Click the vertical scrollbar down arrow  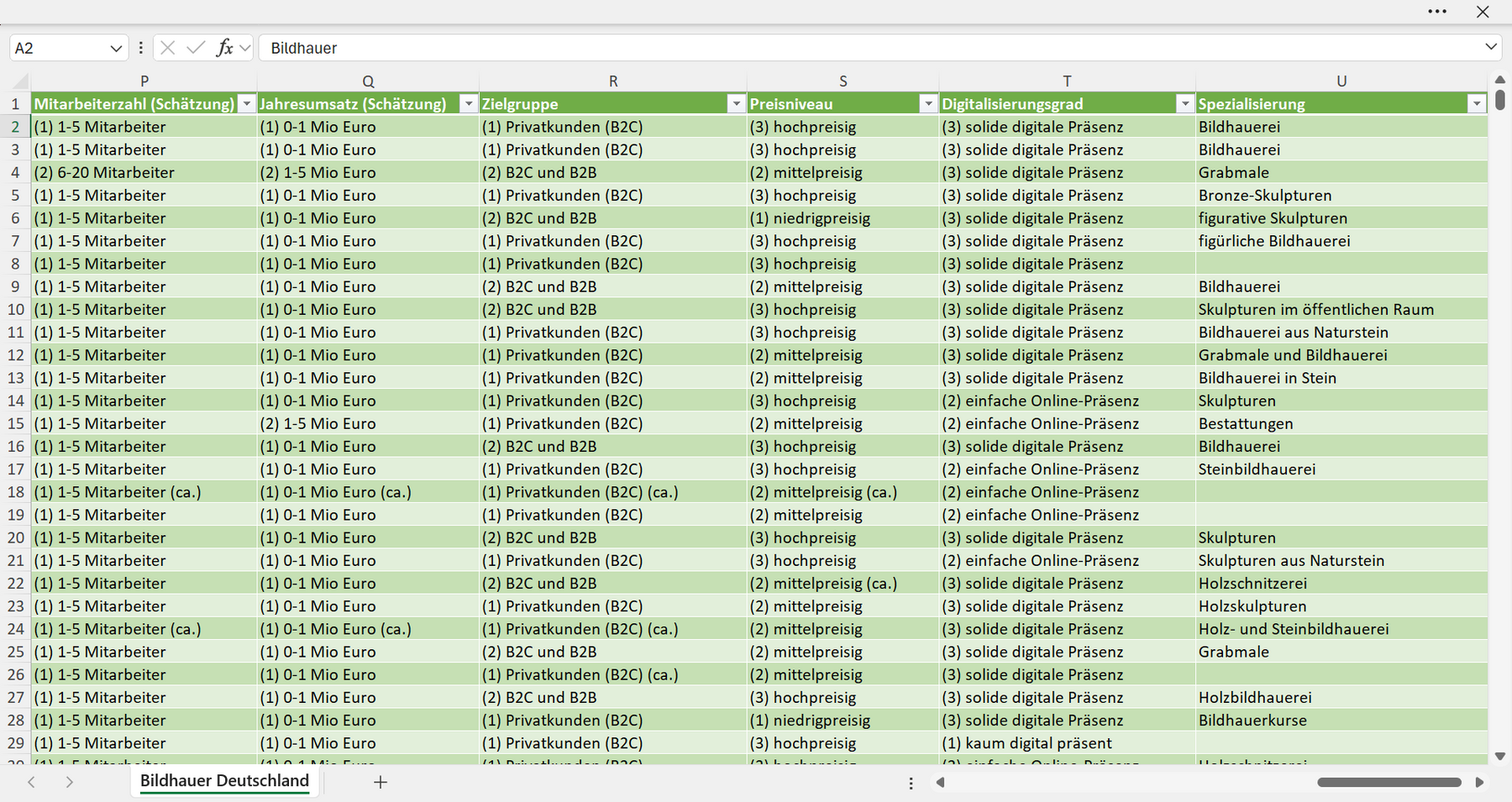pyautogui.click(x=1500, y=757)
